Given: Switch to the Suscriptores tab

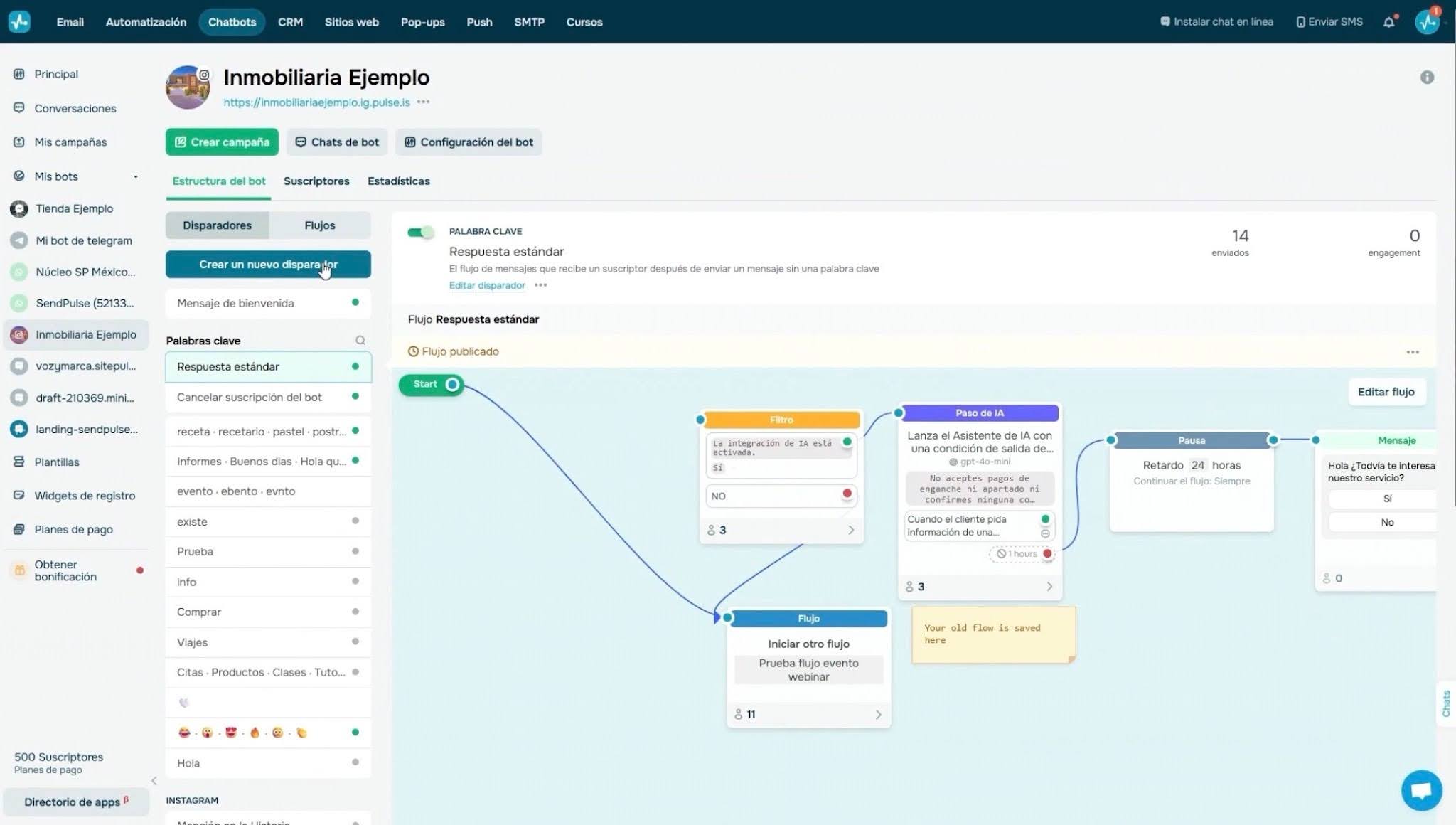Looking at the screenshot, I should [x=316, y=181].
